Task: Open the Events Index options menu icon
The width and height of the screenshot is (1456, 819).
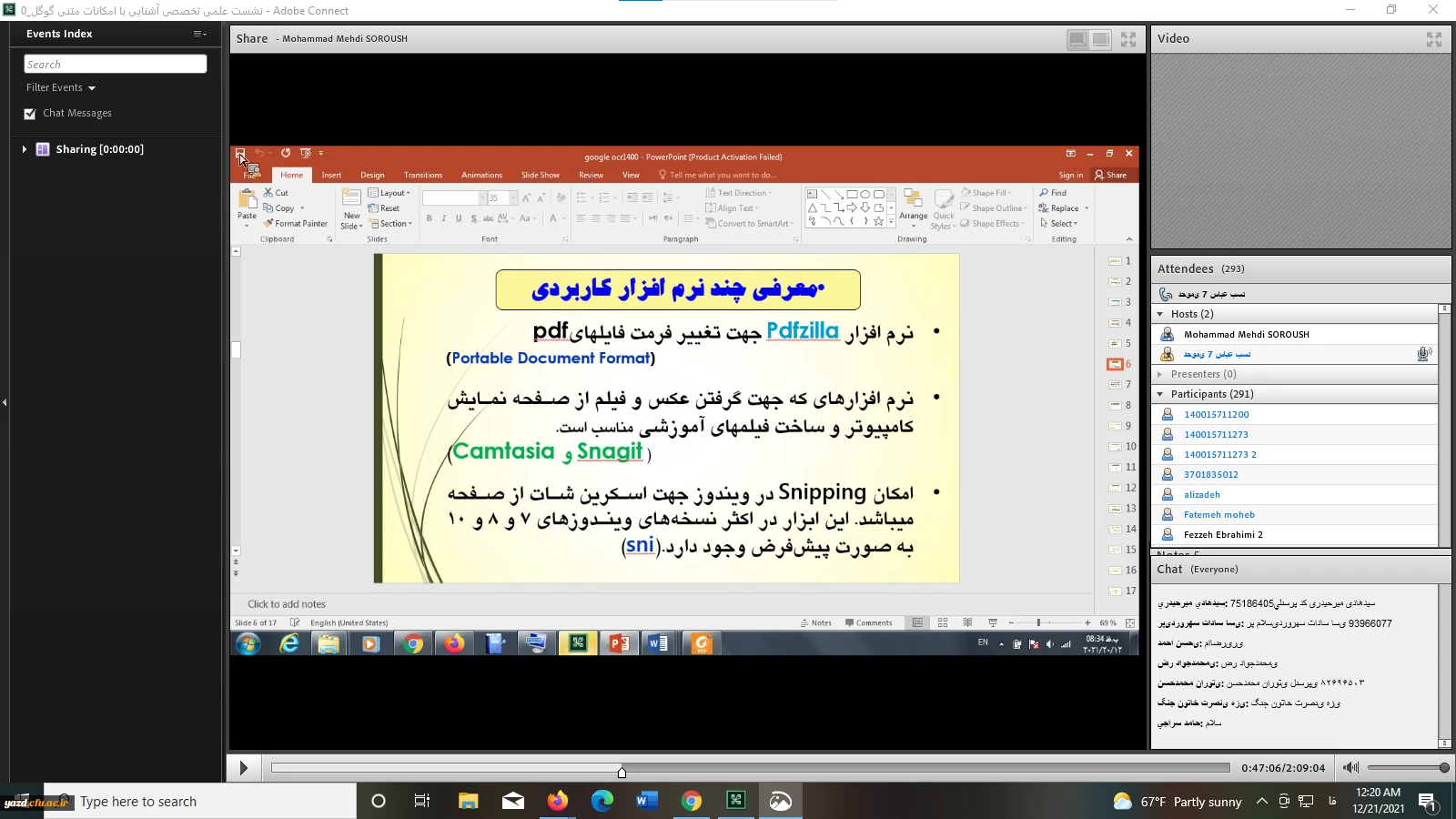Action: [199, 34]
